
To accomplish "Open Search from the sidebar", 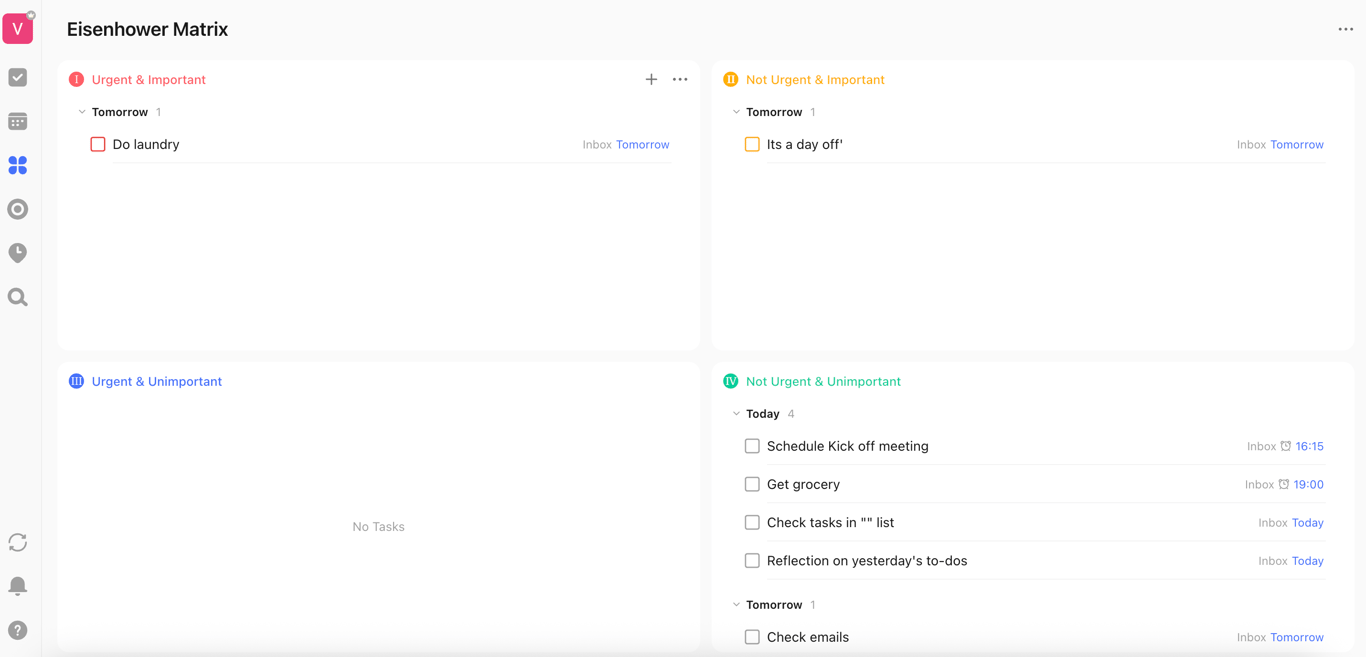I will point(18,297).
